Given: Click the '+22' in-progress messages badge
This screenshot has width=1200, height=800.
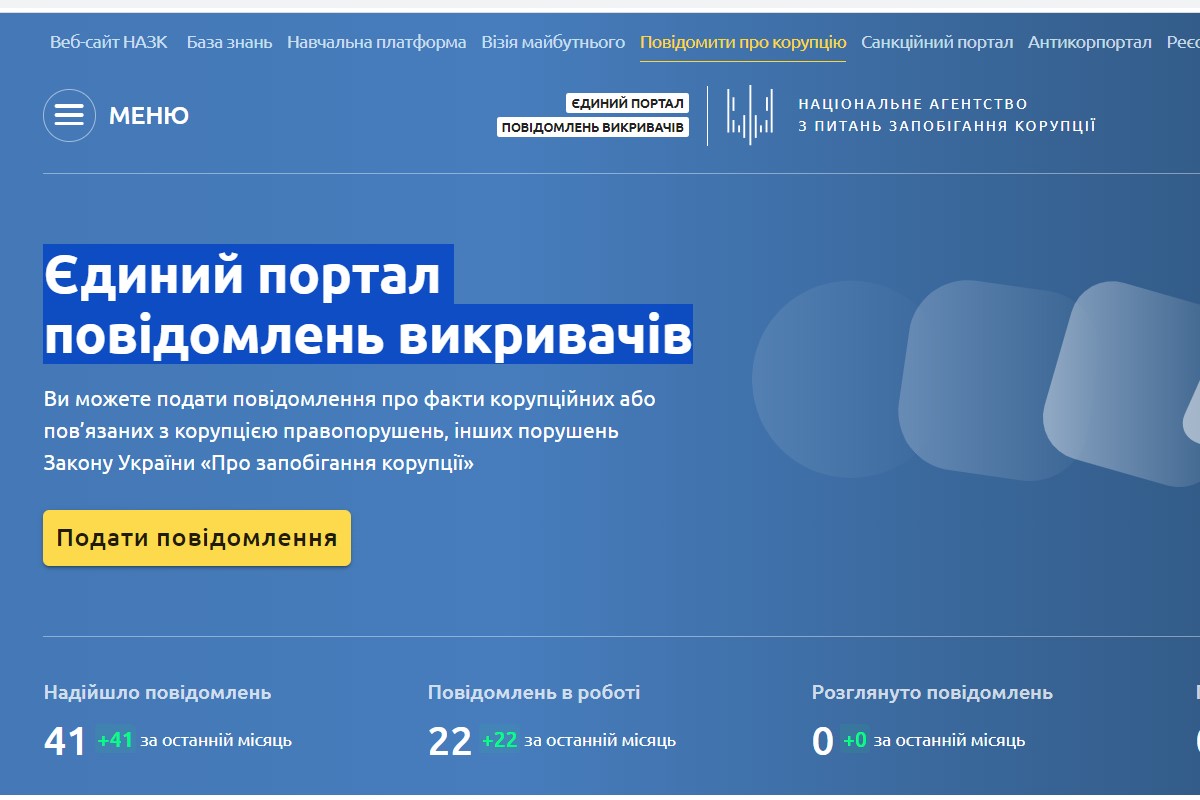Looking at the screenshot, I should tap(499, 741).
